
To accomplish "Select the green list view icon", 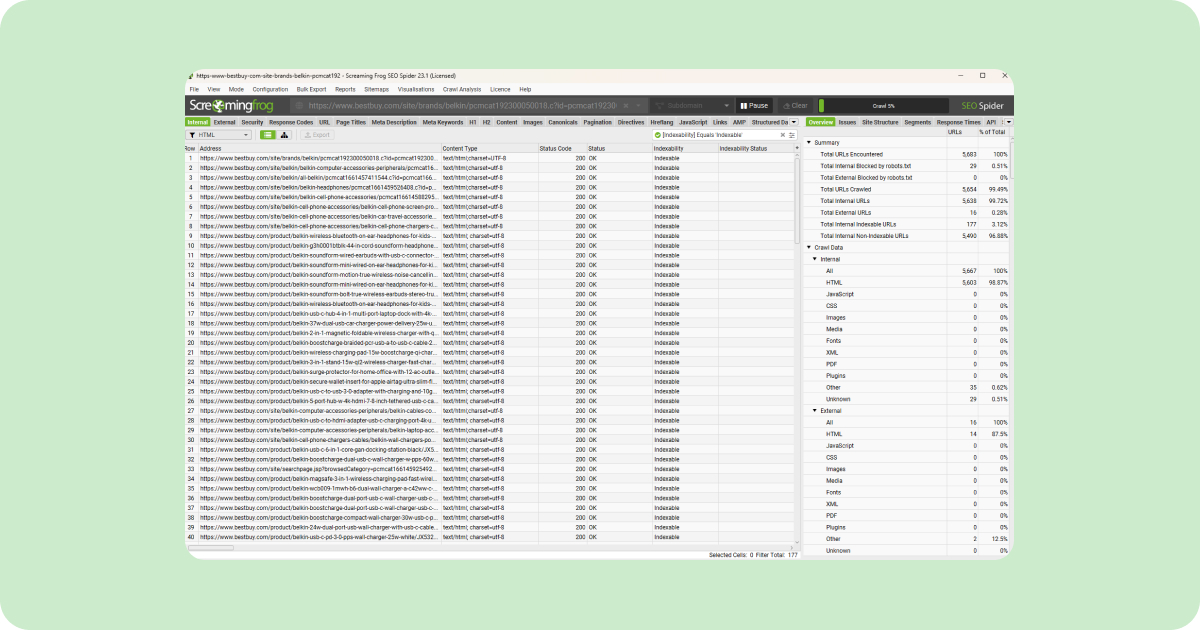I will (x=266, y=135).
